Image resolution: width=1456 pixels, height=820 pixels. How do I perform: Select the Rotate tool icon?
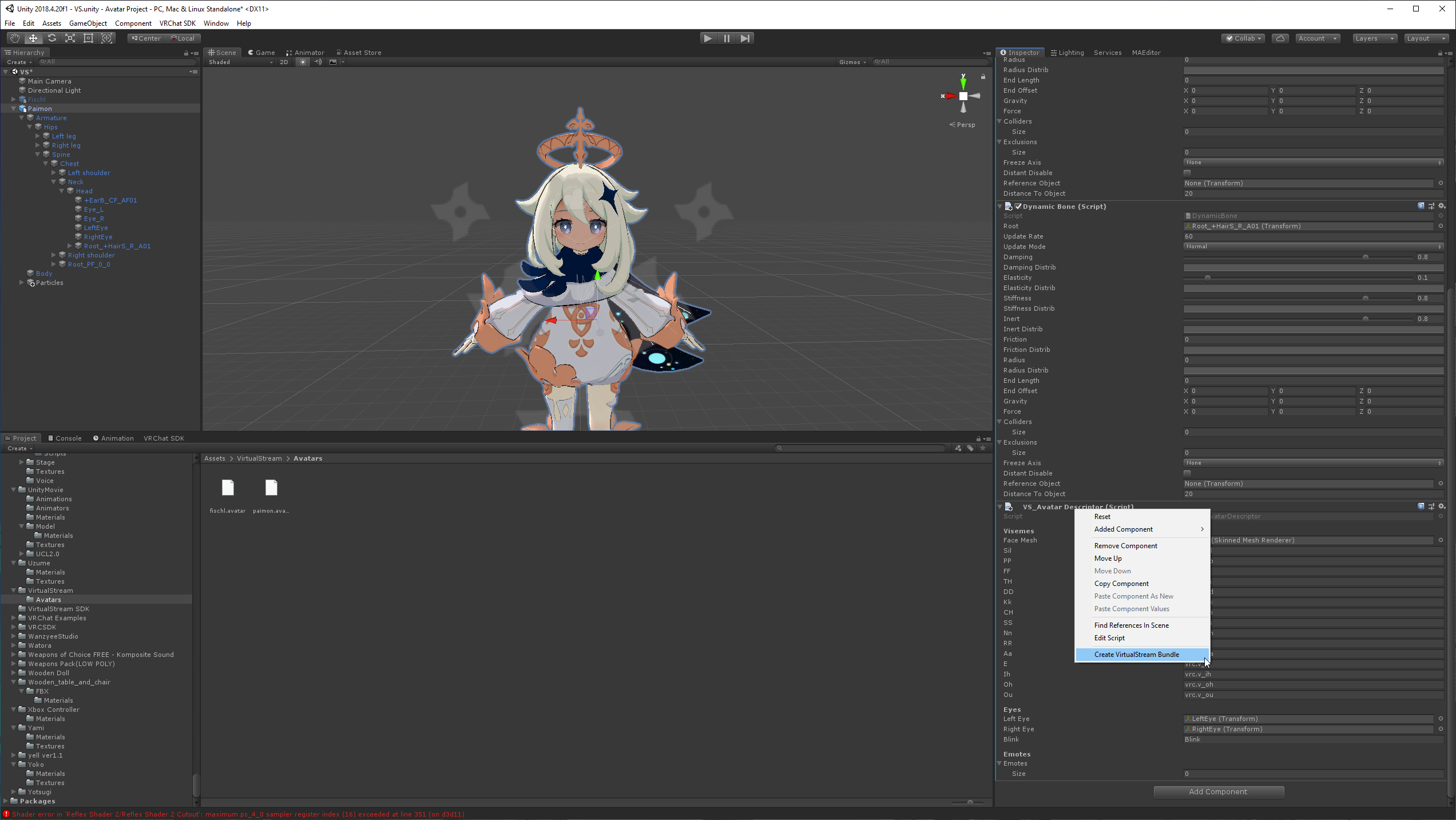[51, 38]
